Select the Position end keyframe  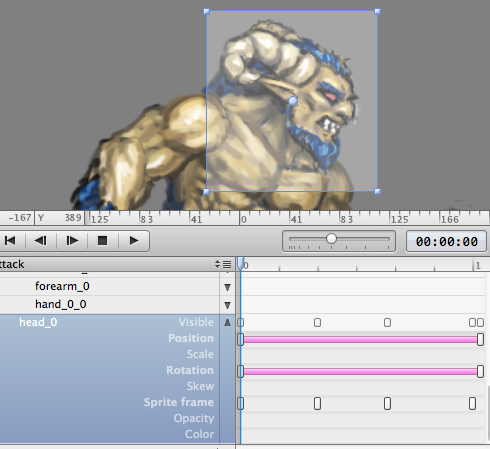point(480,340)
